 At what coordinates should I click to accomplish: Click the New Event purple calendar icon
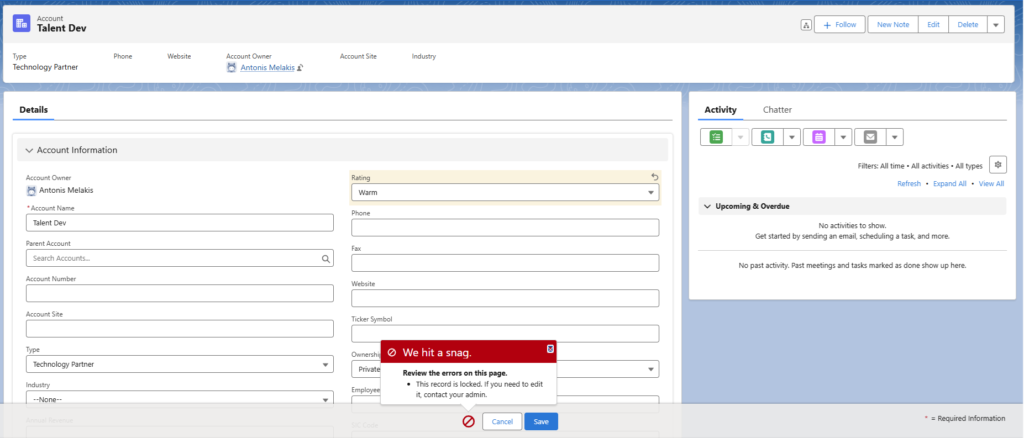tap(819, 137)
